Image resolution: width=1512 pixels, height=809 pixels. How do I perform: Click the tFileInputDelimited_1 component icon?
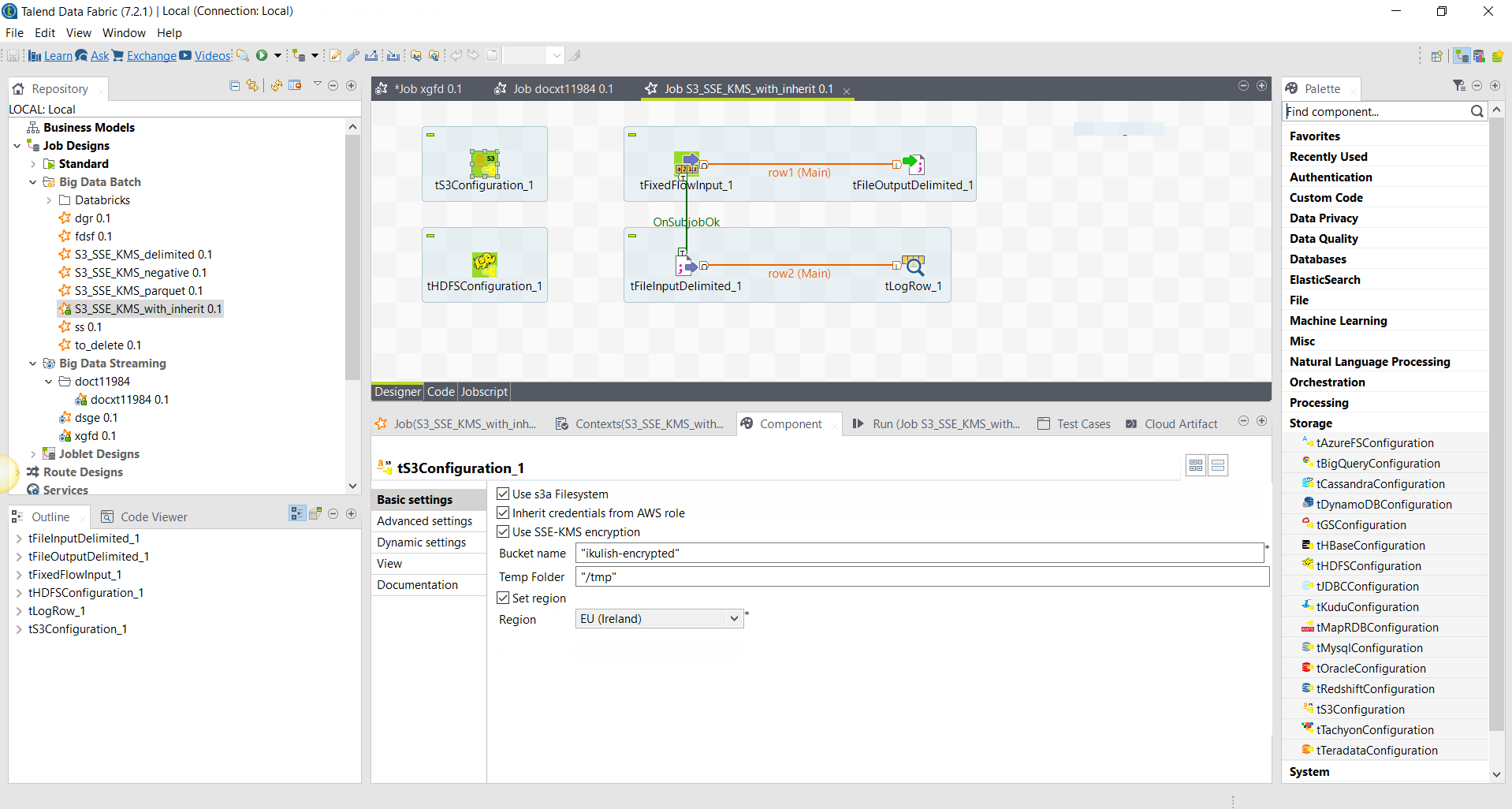pyautogui.click(x=685, y=265)
